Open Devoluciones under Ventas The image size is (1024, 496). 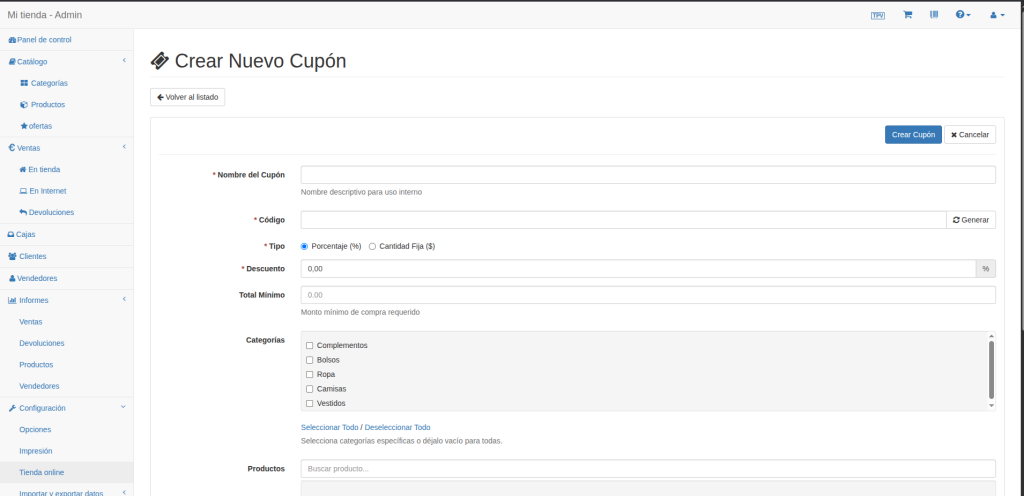click(x=50, y=212)
